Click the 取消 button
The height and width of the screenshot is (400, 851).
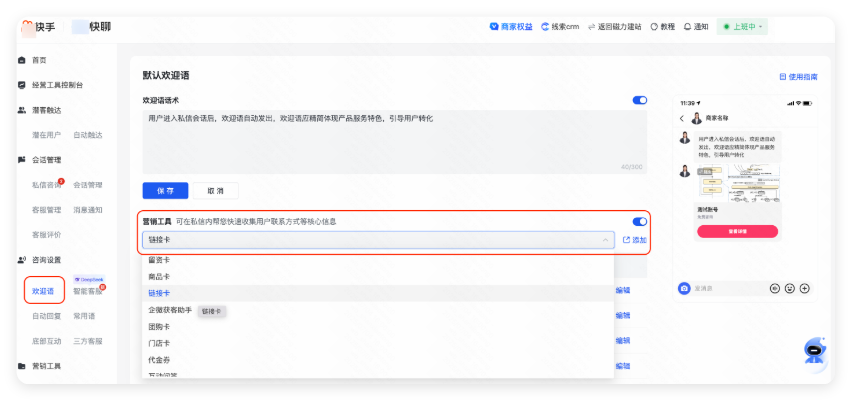(215, 191)
